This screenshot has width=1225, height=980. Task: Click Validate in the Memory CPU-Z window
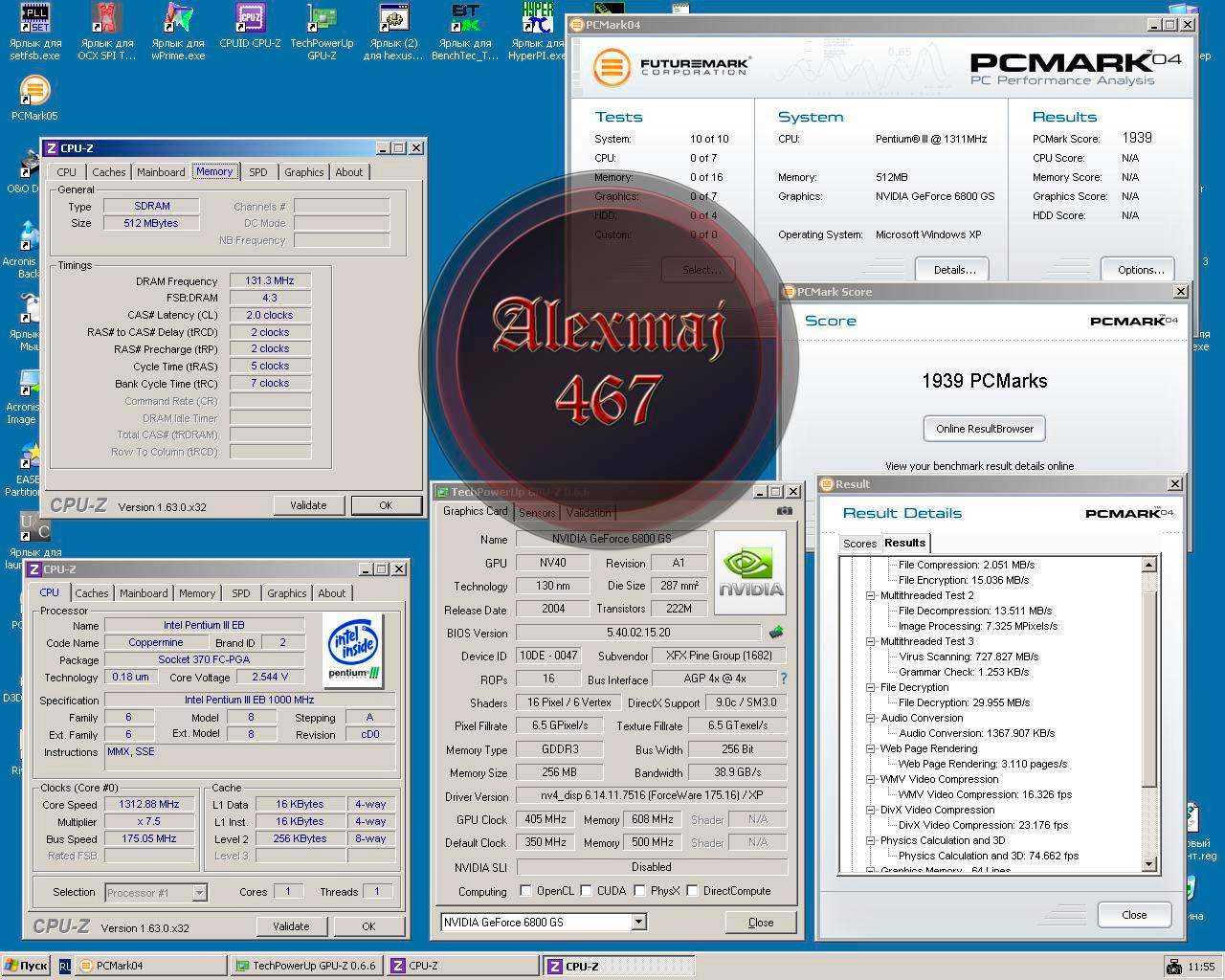[308, 505]
